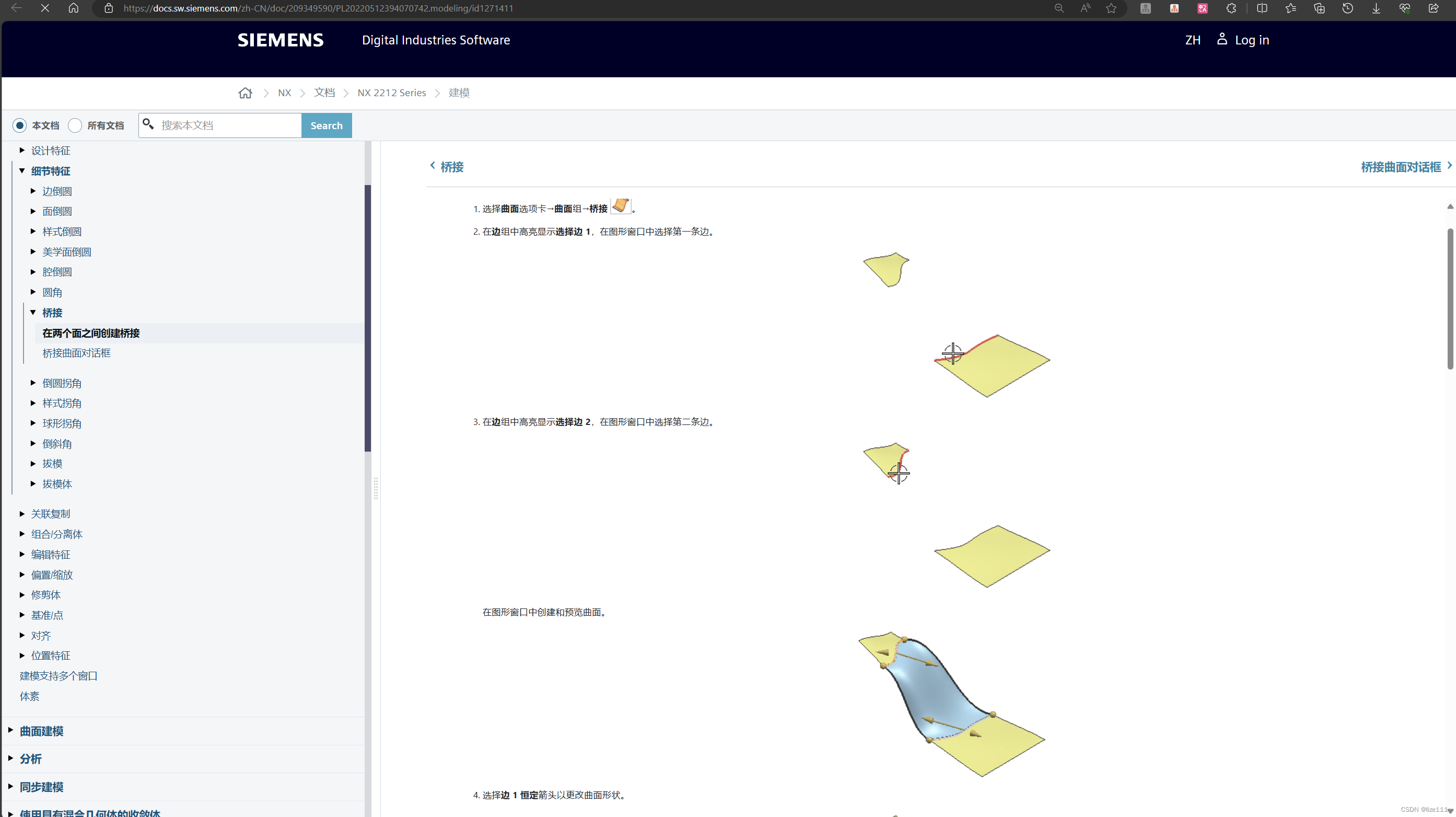Open the browser Extensions puzzle icon
1456x817 pixels.
coord(1231,8)
